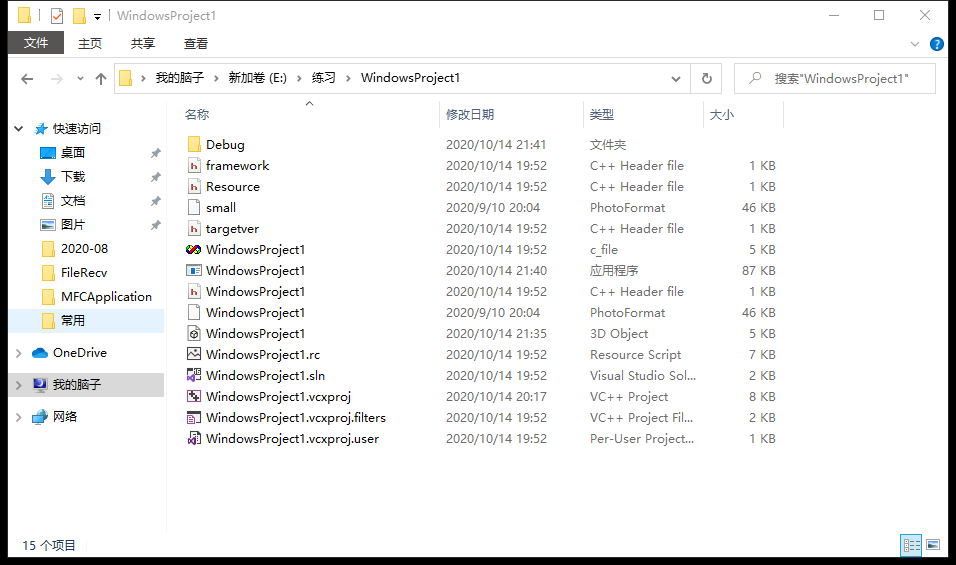Go up one folder level arrow
The image size is (956, 565).
coord(101,79)
